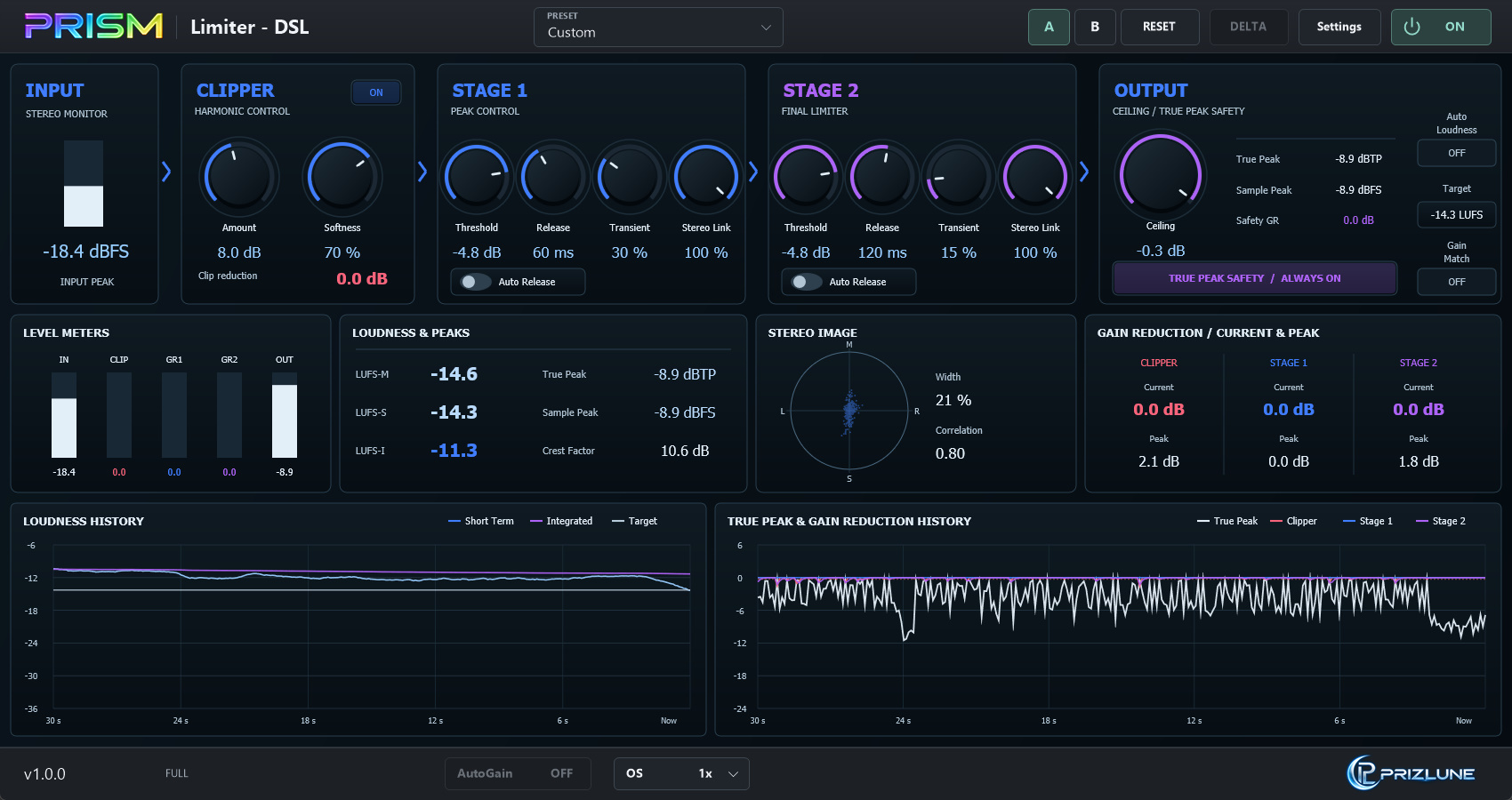The height and width of the screenshot is (800, 1512).
Task: Adjust the Clipper Softness knob
Action: click(x=342, y=177)
